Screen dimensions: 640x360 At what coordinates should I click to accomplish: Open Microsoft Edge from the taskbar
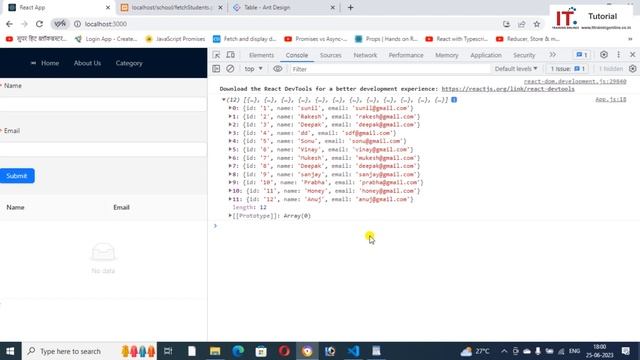tap(238, 351)
